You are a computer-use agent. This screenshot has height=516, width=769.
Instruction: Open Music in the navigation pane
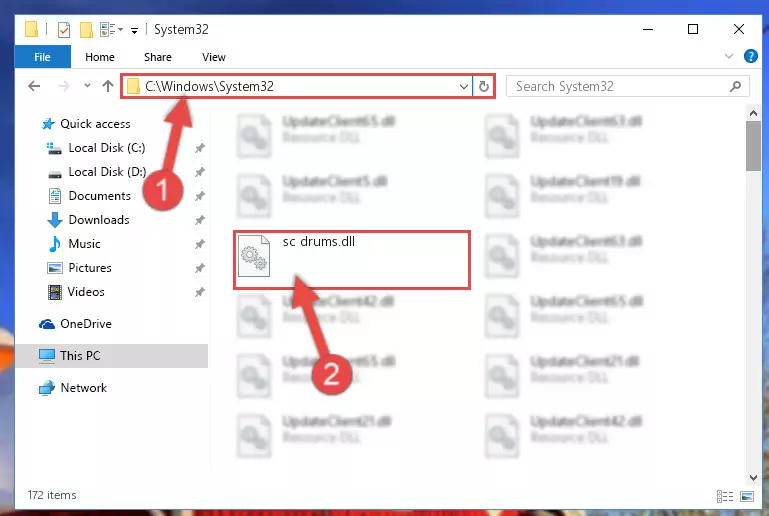[x=84, y=244]
